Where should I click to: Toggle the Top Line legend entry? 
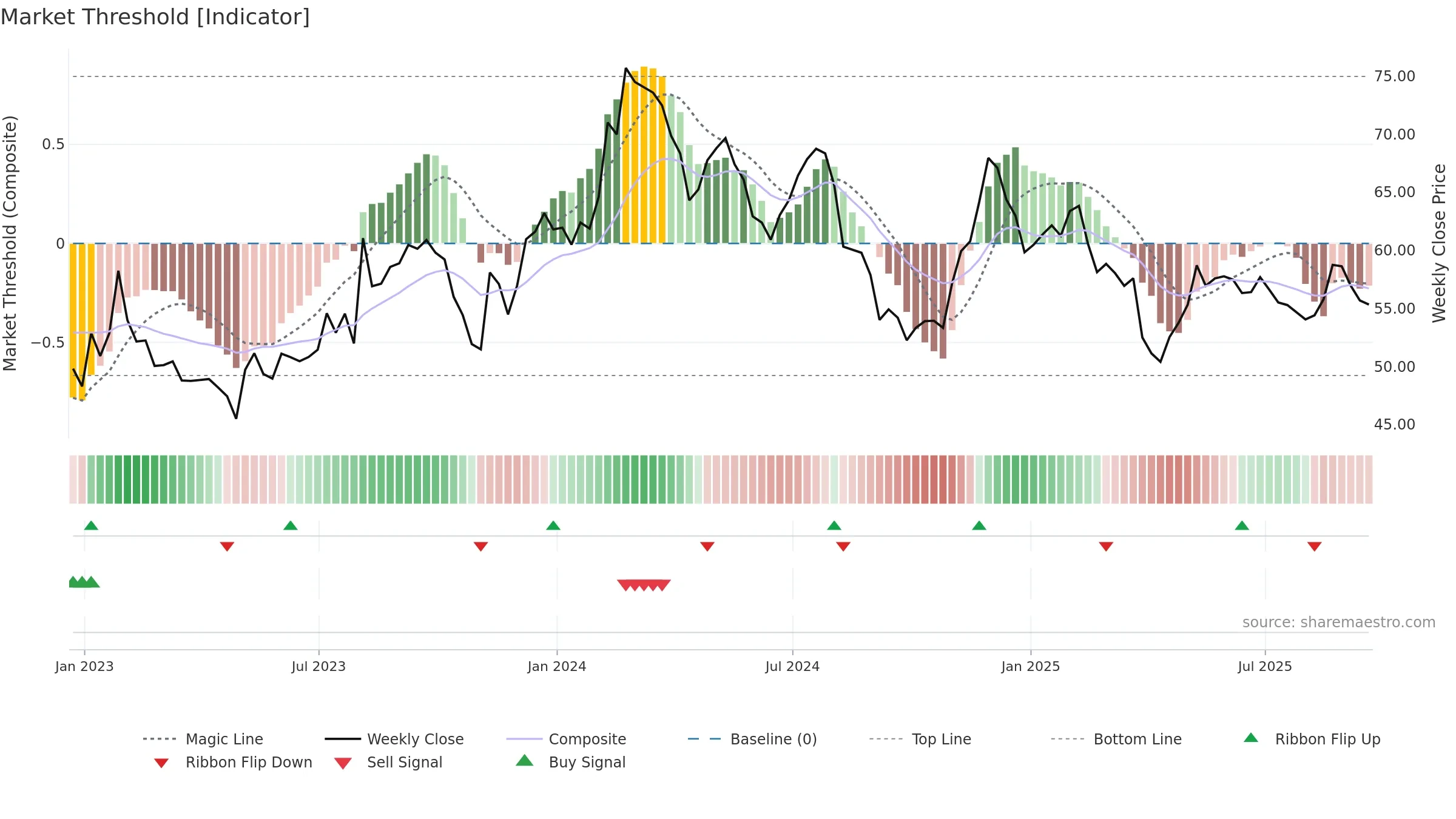tap(920, 739)
